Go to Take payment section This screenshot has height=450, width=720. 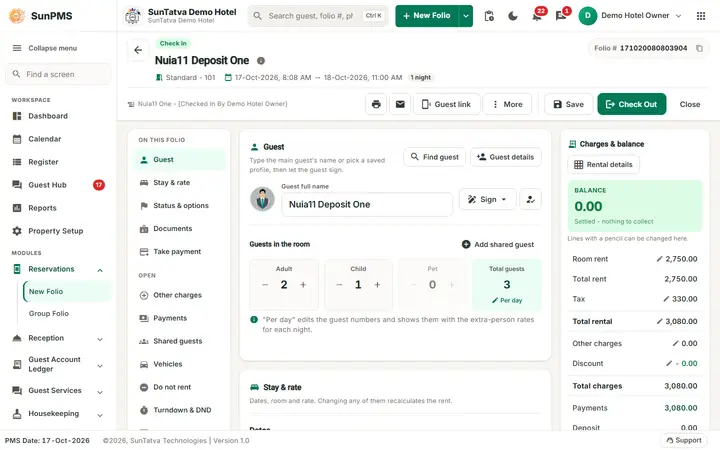[179, 252]
